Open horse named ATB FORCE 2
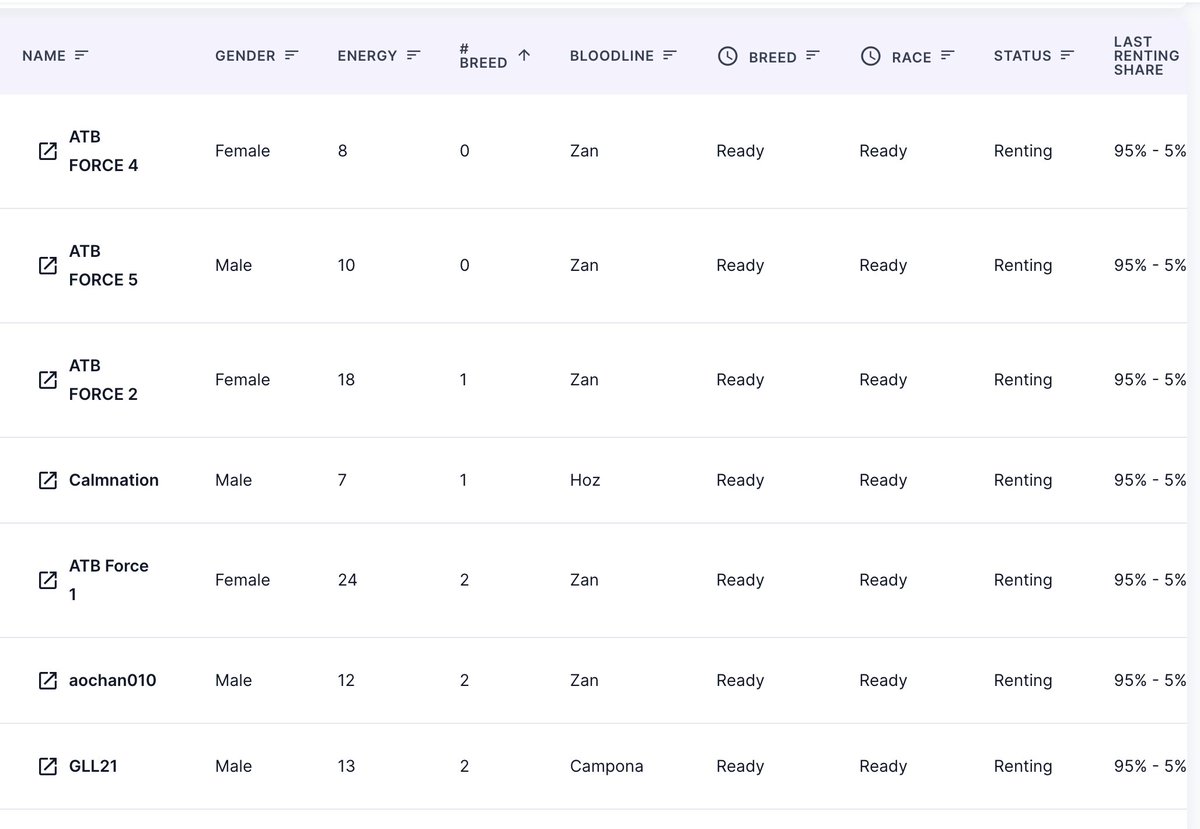The image size is (1200, 829). (x=103, y=380)
